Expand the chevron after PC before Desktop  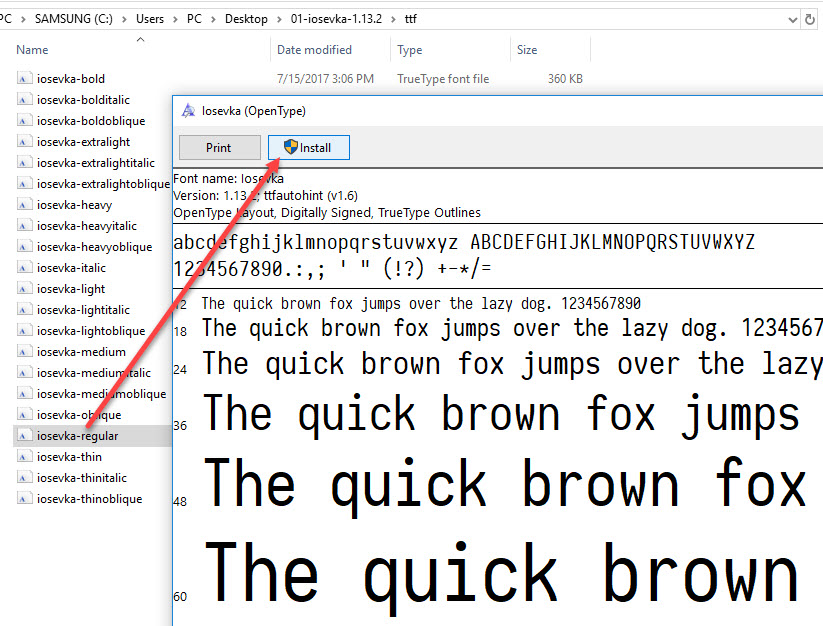click(213, 19)
